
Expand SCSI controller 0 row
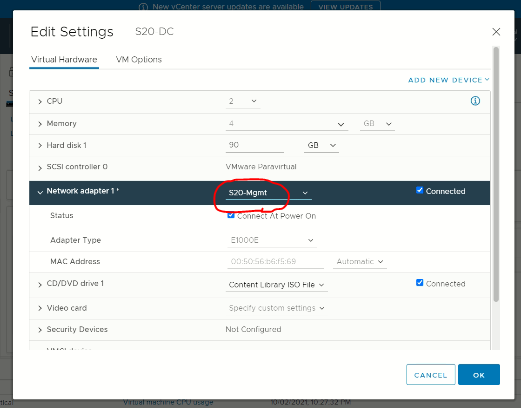click(40, 168)
